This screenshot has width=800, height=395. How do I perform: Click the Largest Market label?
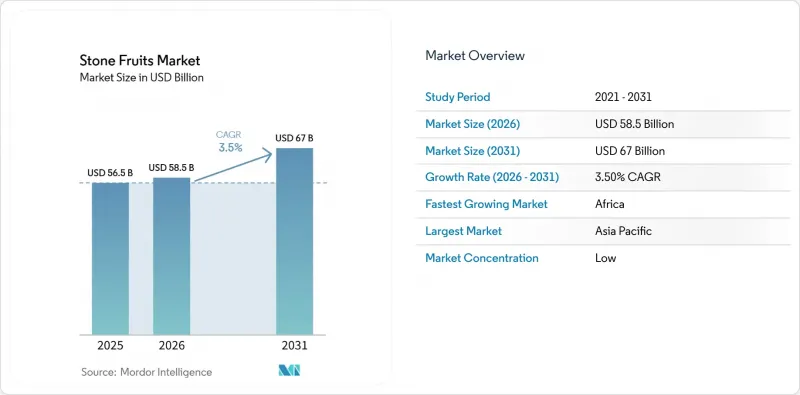pyautogui.click(x=463, y=231)
